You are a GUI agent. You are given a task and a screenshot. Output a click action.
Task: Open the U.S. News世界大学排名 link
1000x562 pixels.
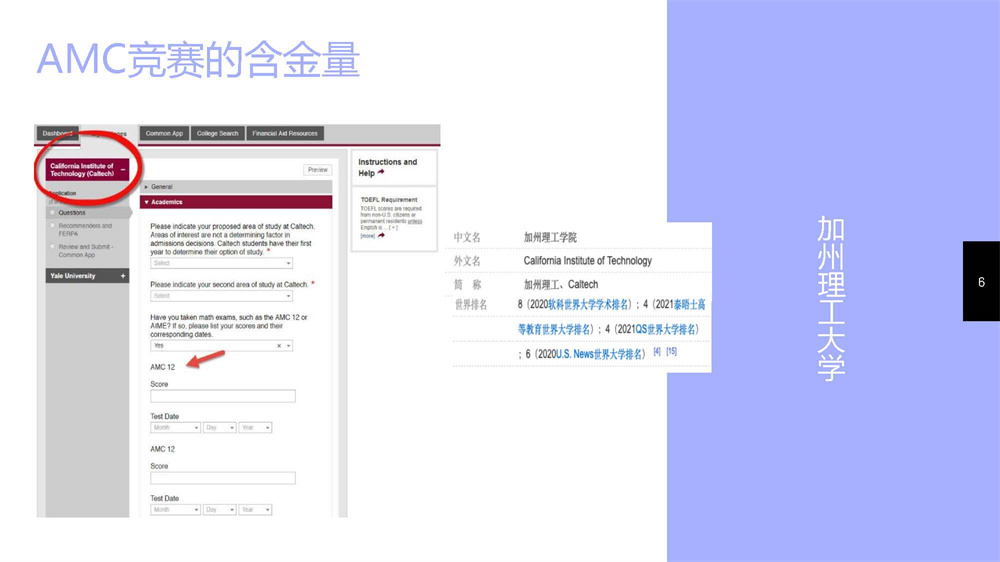click(x=599, y=354)
